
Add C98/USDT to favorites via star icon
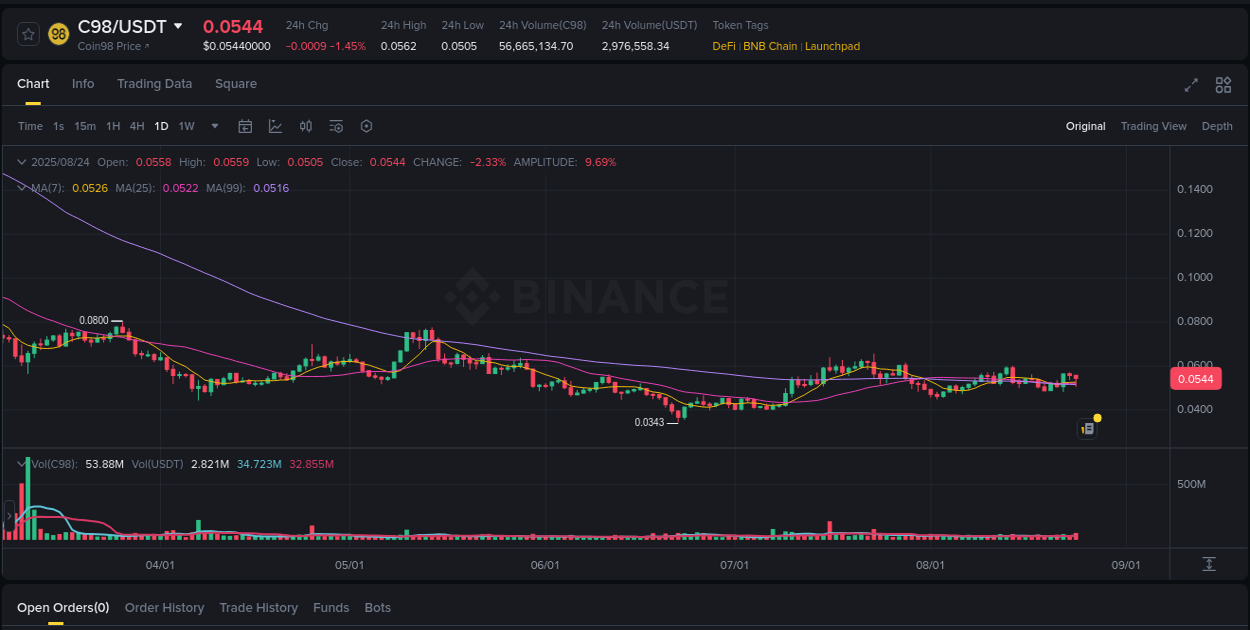coord(27,33)
